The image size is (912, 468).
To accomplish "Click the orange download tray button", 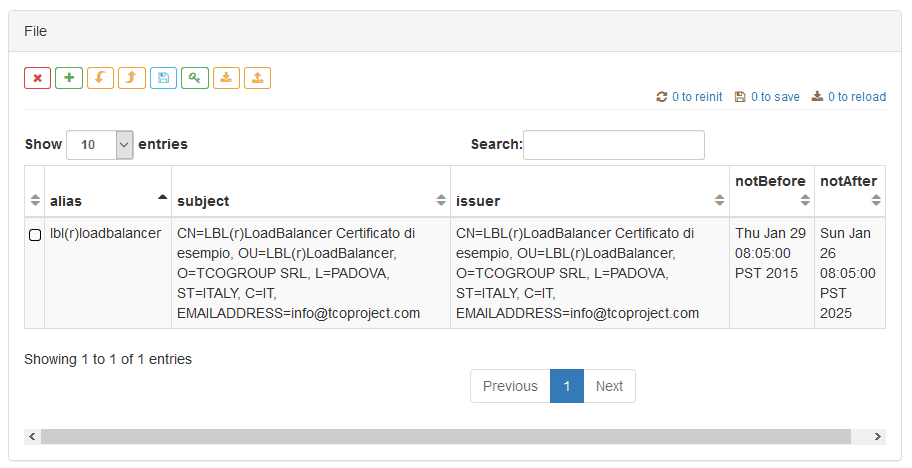I will [x=226, y=78].
